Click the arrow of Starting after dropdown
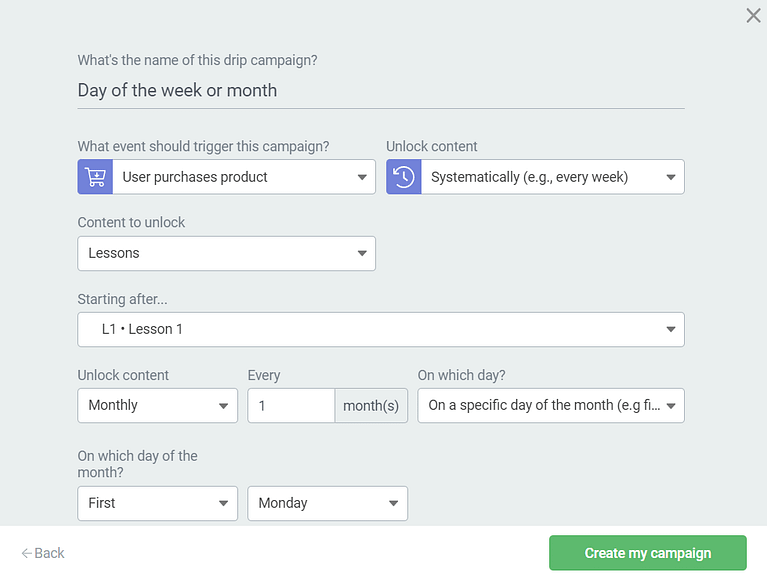The image size is (767, 576). [x=670, y=330]
